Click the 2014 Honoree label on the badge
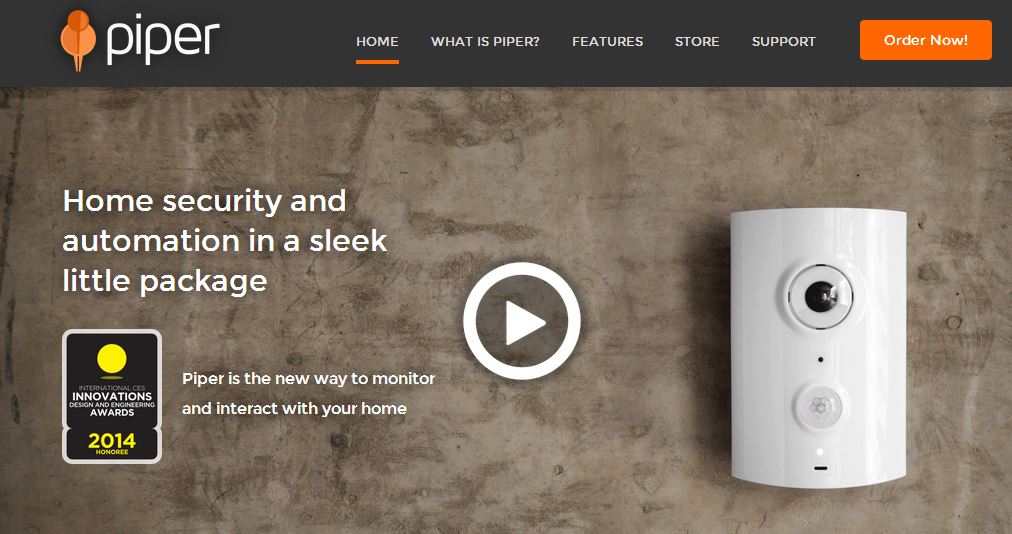 click(x=112, y=443)
